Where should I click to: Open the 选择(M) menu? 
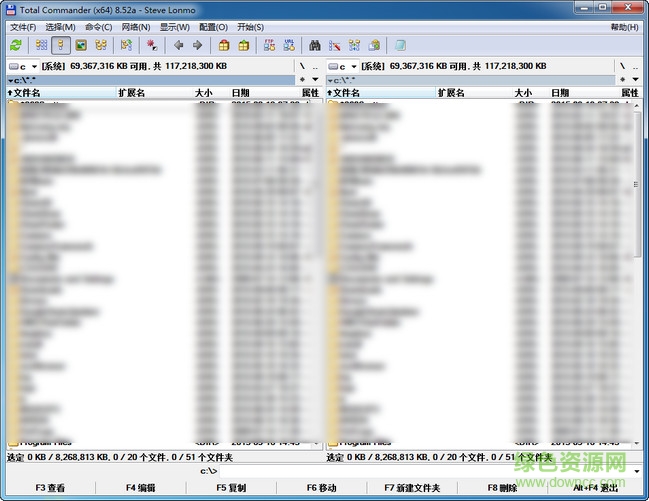click(x=60, y=27)
